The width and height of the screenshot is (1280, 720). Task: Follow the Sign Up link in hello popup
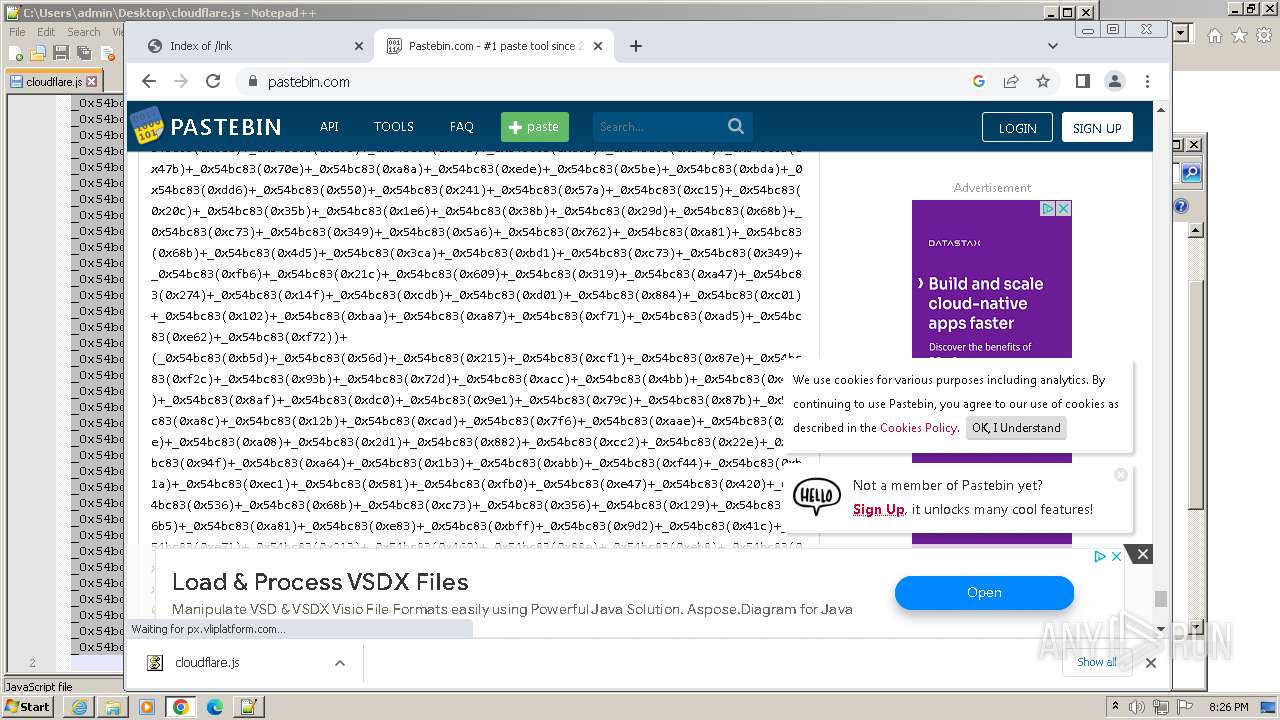point(878,510)
